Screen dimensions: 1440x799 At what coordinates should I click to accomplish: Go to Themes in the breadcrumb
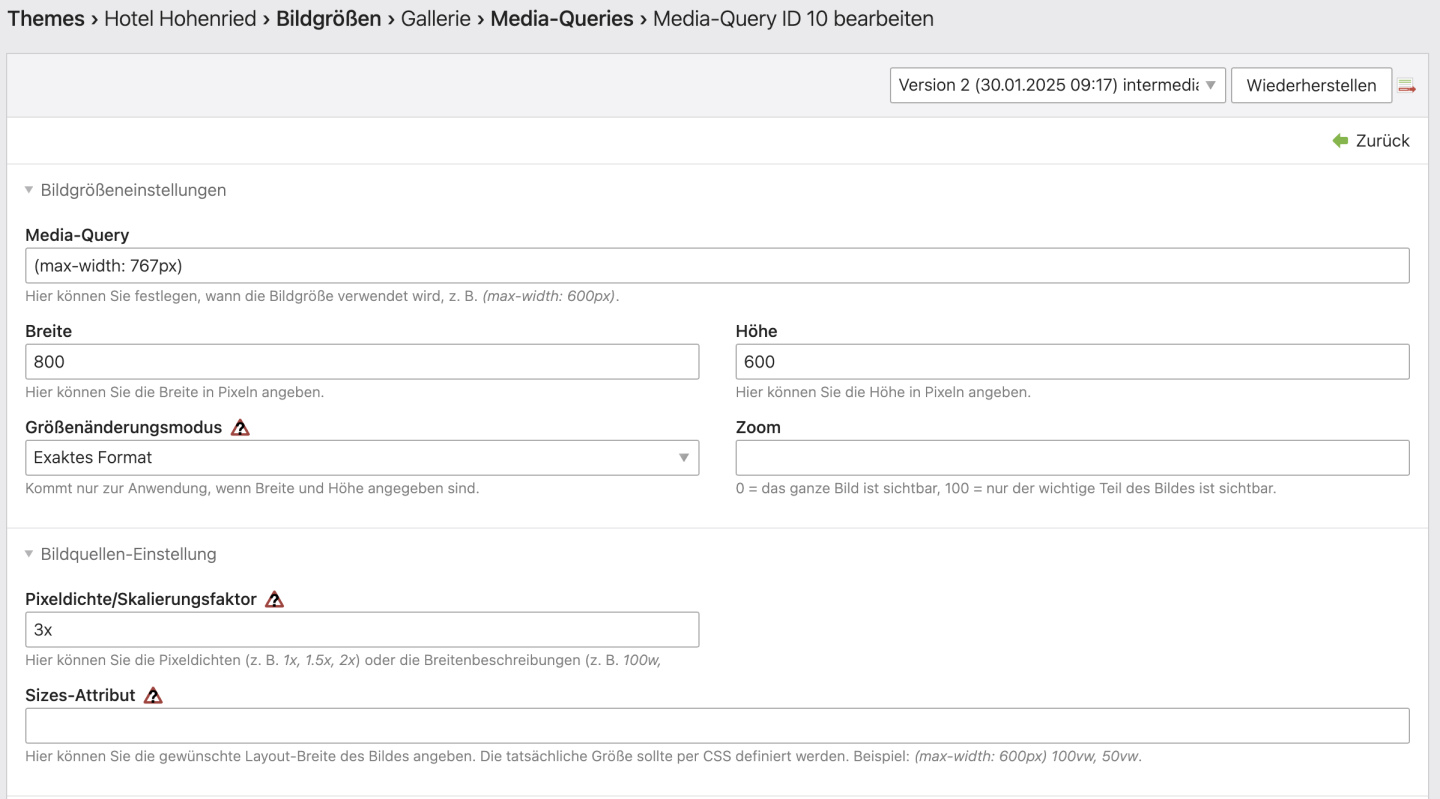click(x=46, y=19)
